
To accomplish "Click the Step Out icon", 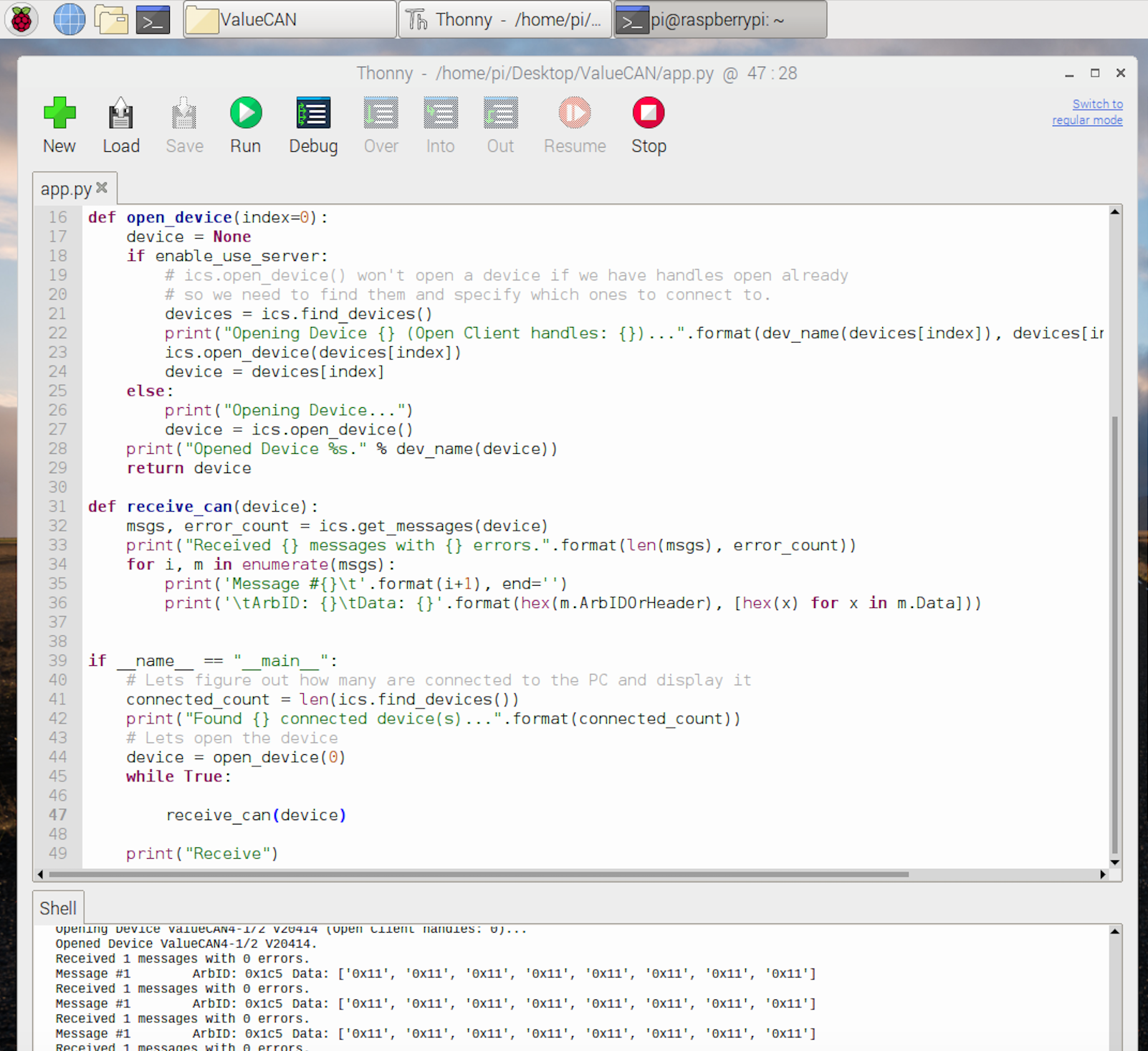I will tap(500, 113).
